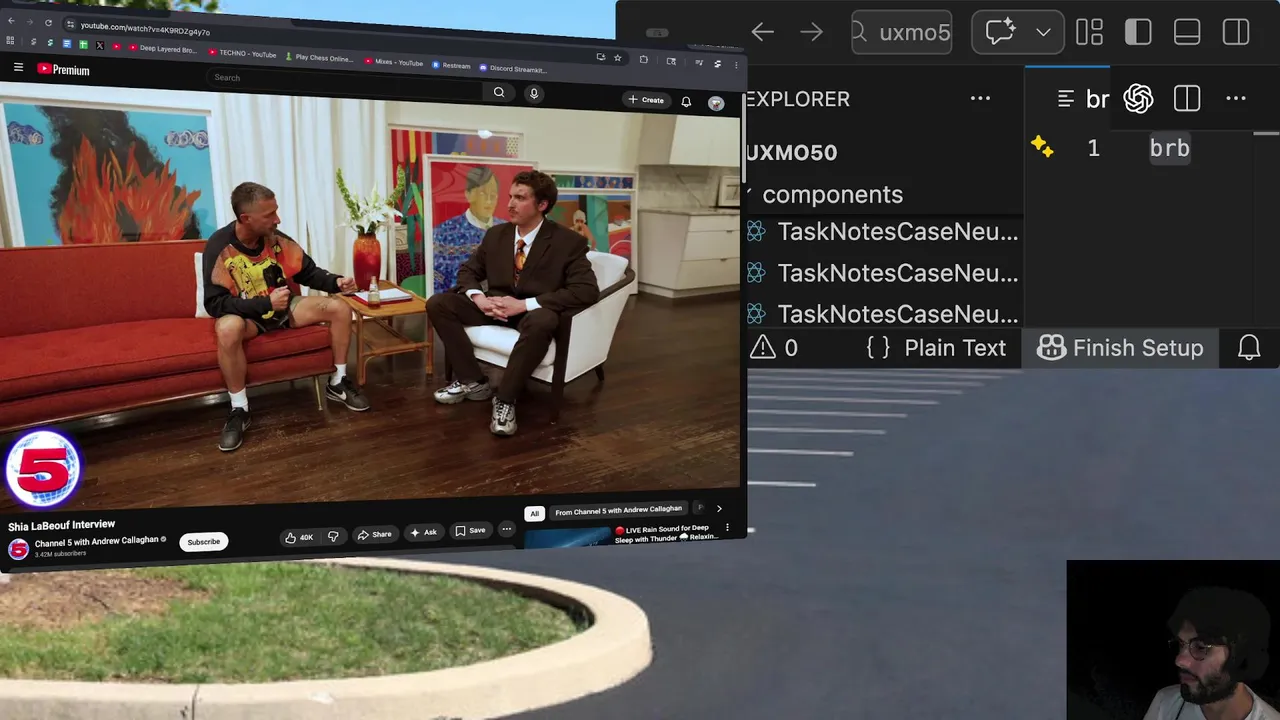Dislike the video with thumbs down

(333, 536)
